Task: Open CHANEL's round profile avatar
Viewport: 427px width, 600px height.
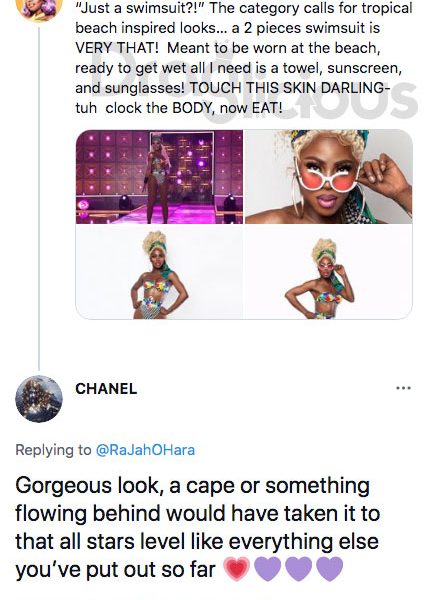Action: (x=39, y=399)
